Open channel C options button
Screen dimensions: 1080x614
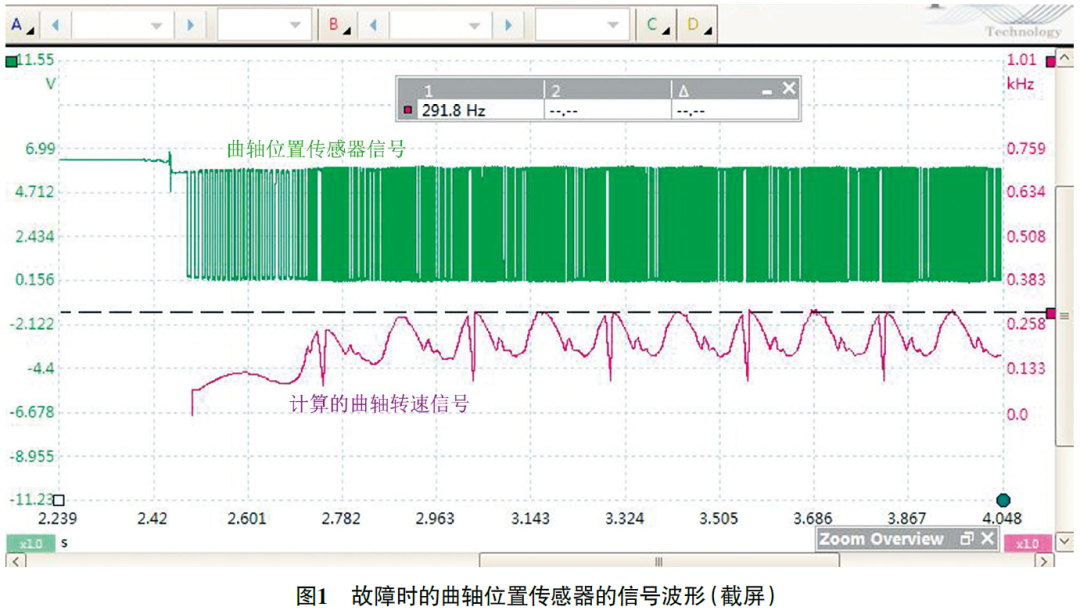(x=657, y=25)
